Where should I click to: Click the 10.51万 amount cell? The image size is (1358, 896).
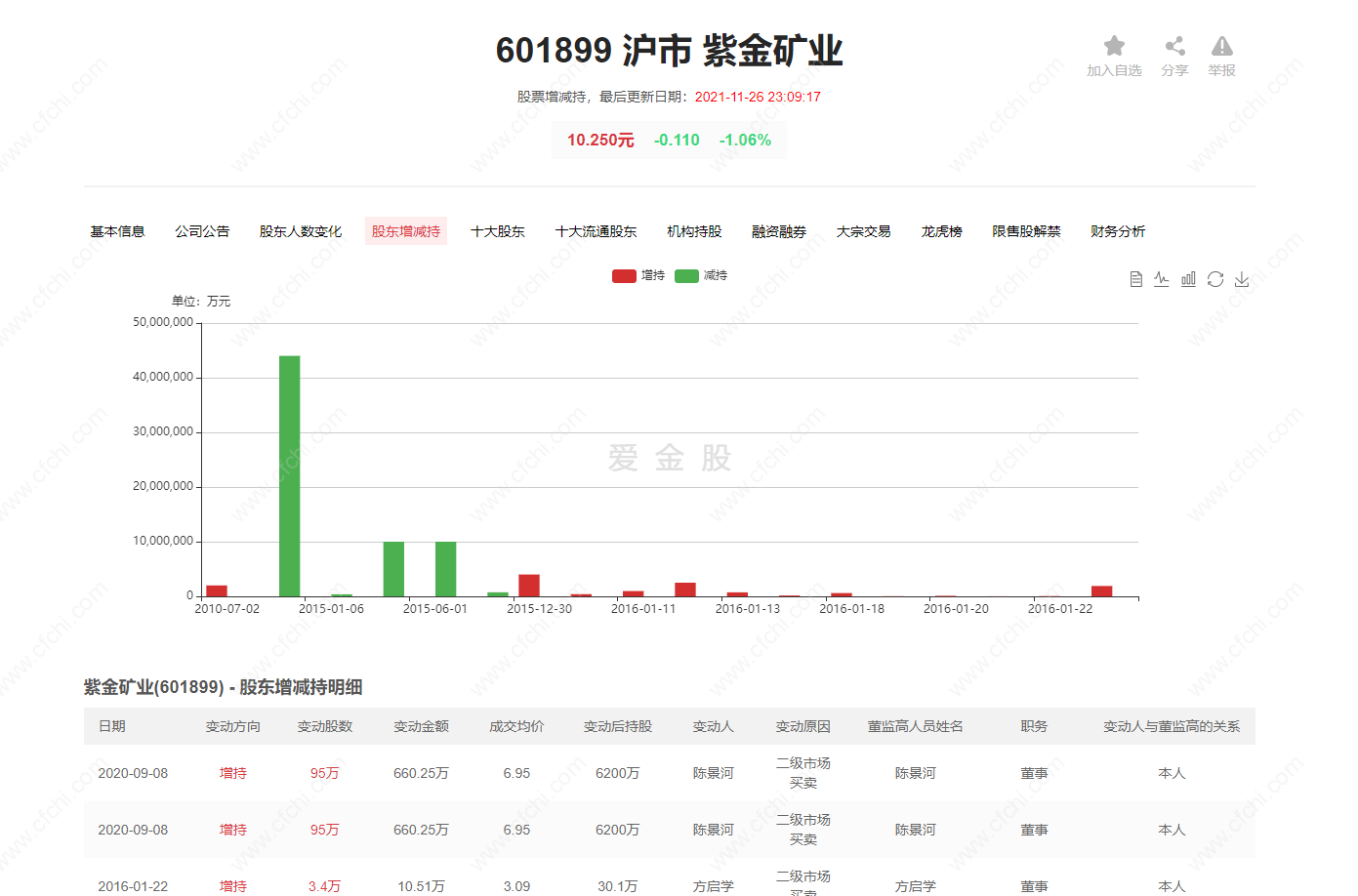click(421, 886)
